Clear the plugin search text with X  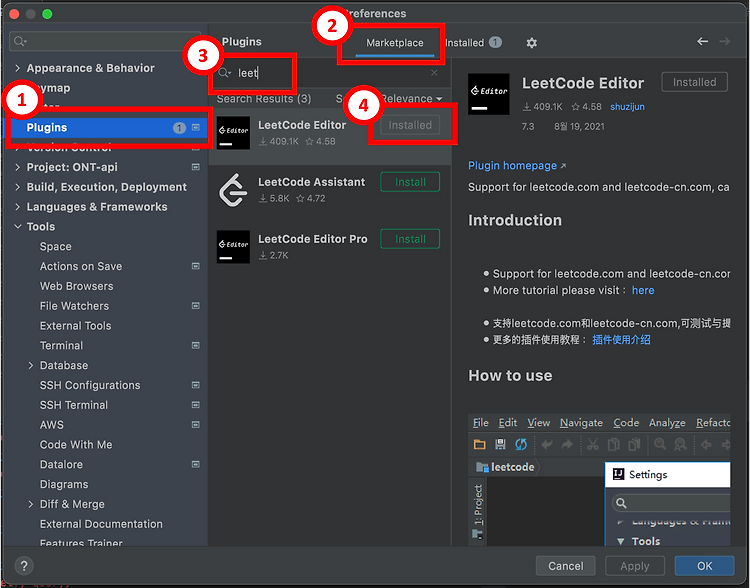pos(434,73)
